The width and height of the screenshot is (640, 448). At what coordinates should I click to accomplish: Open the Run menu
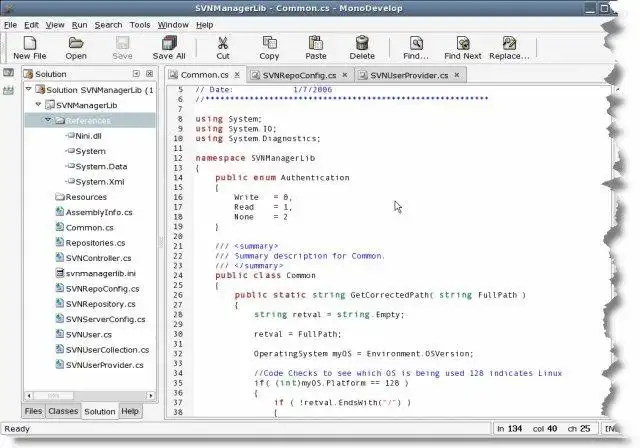[x=80, y=25]
